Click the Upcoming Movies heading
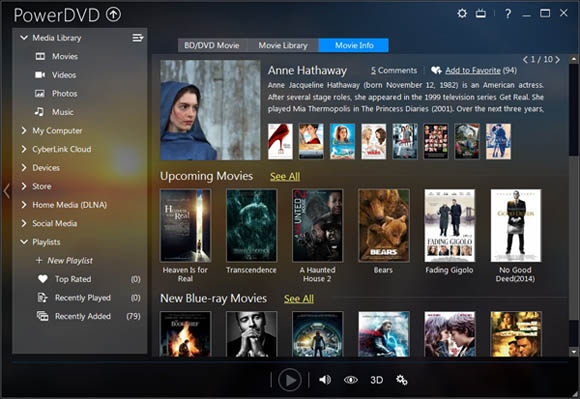 [206, 176]
